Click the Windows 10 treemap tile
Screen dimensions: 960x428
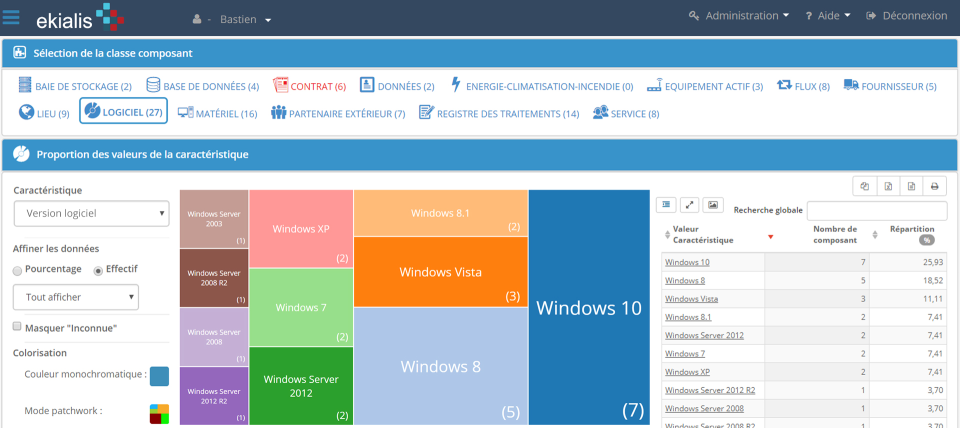589,307
